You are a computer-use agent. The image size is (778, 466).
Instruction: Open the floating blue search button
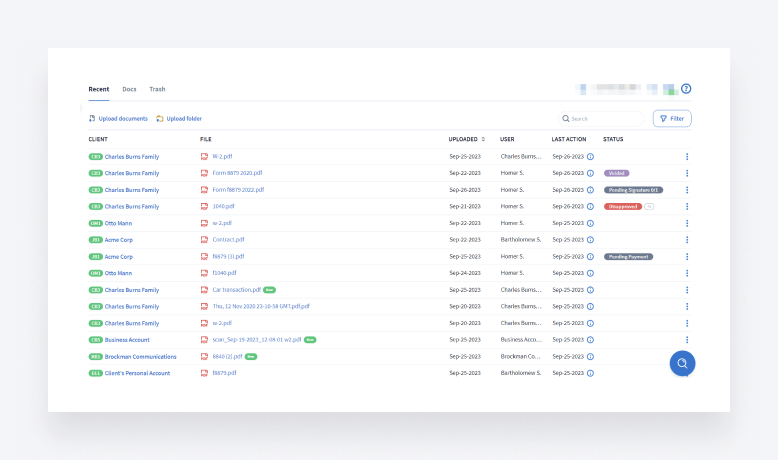[x=682, y=363]
